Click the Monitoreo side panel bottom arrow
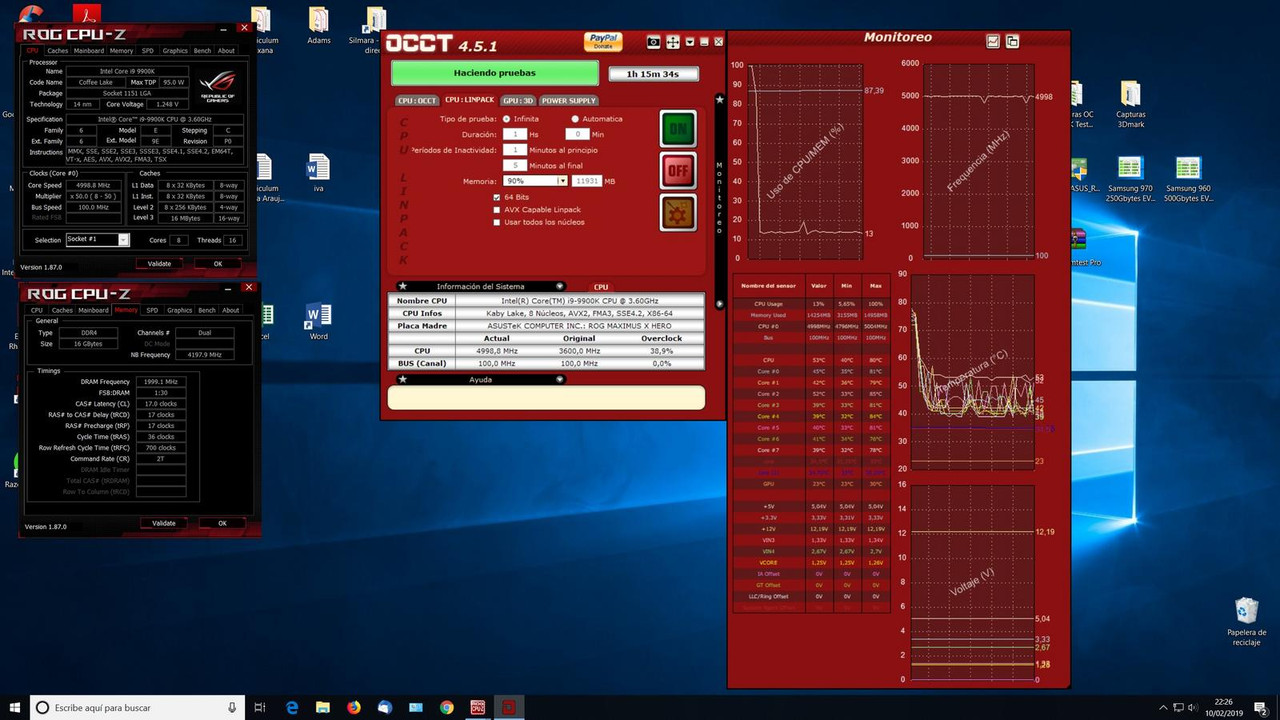 click(719, 303)
